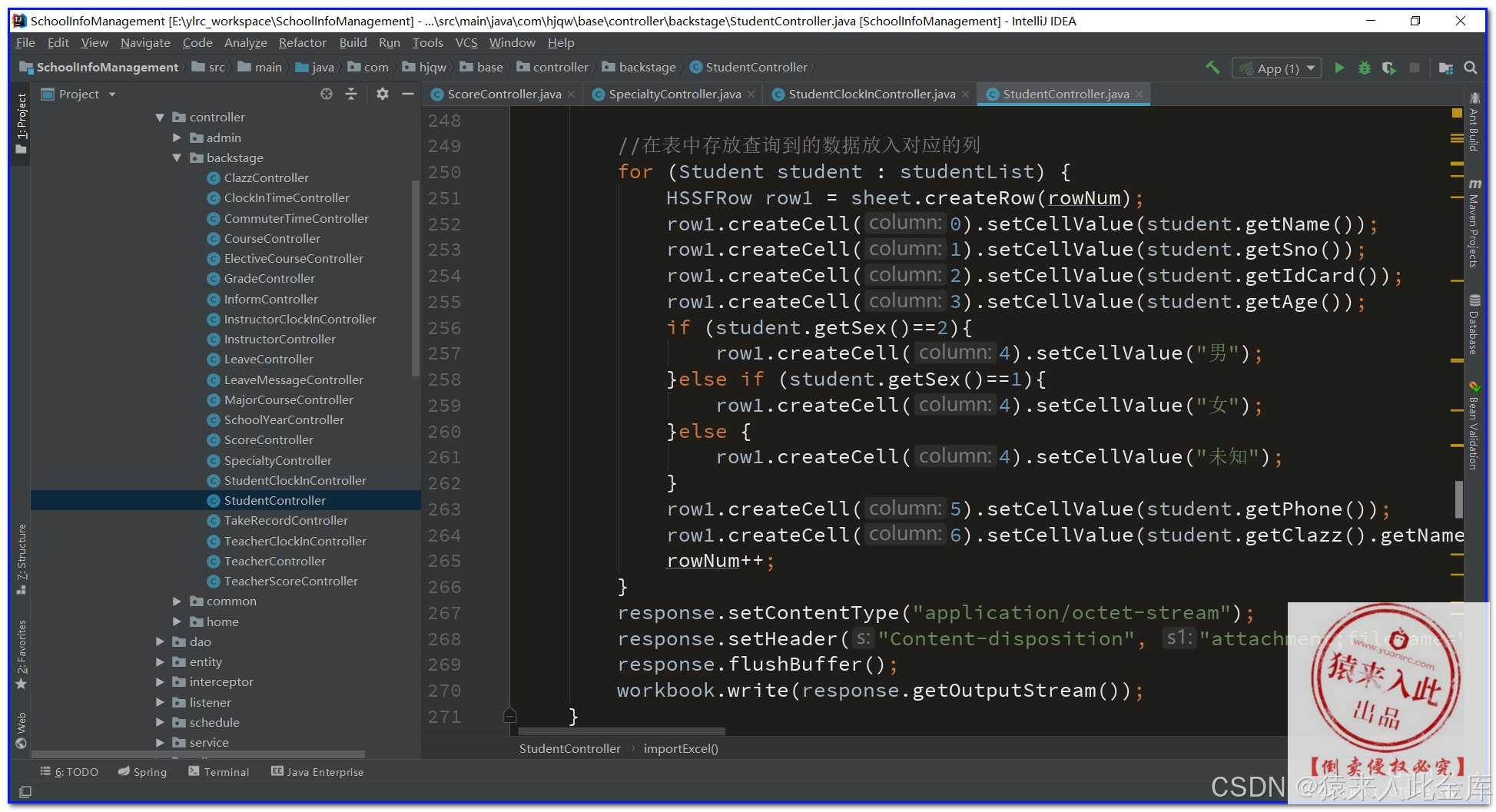Open the Spring tool window
Screen dimensions: 1496x812
point(142,771)
